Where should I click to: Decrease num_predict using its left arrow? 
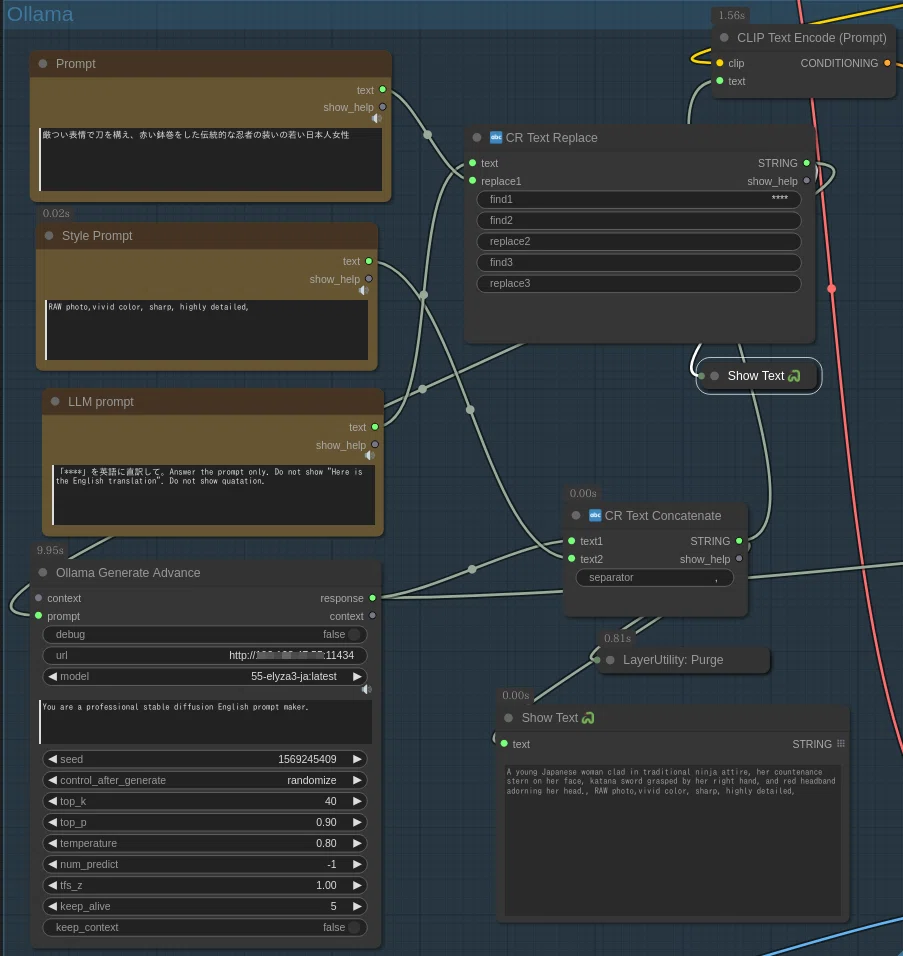coord(52,865)
